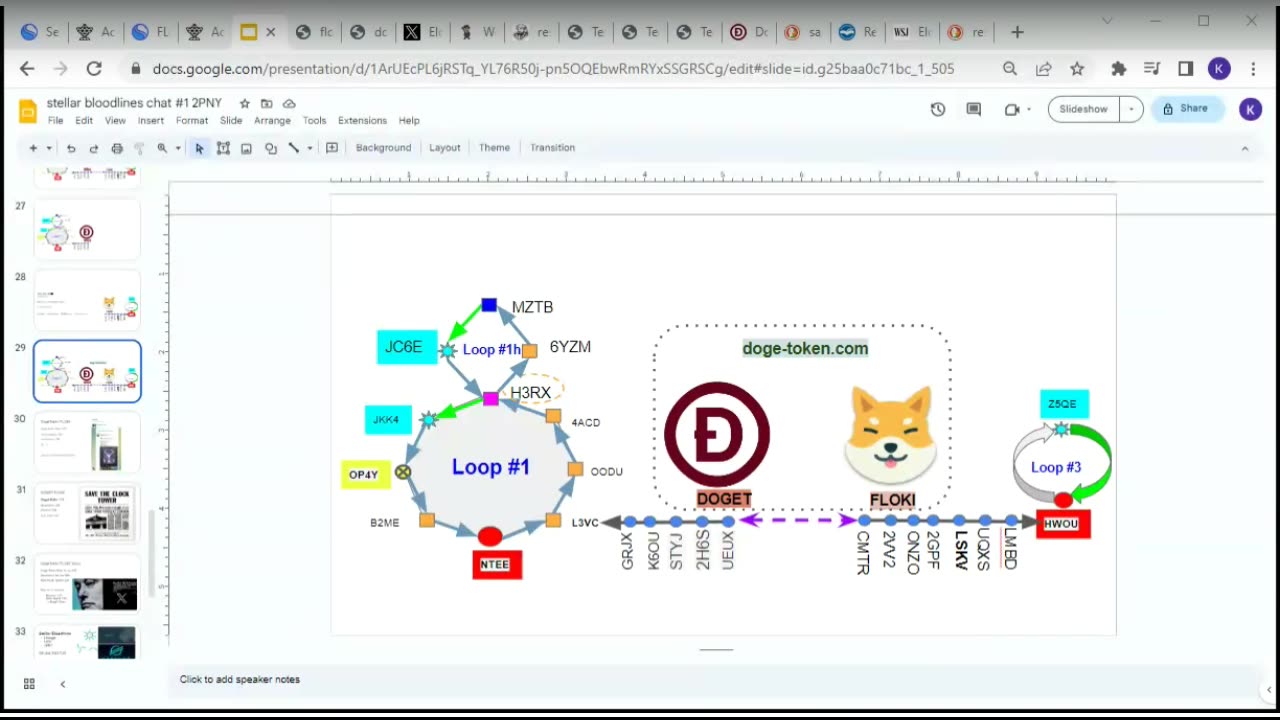Viewport: 1280px width, 720px height.
Task: Start the Slideshow
Action: pos(1084,109)
